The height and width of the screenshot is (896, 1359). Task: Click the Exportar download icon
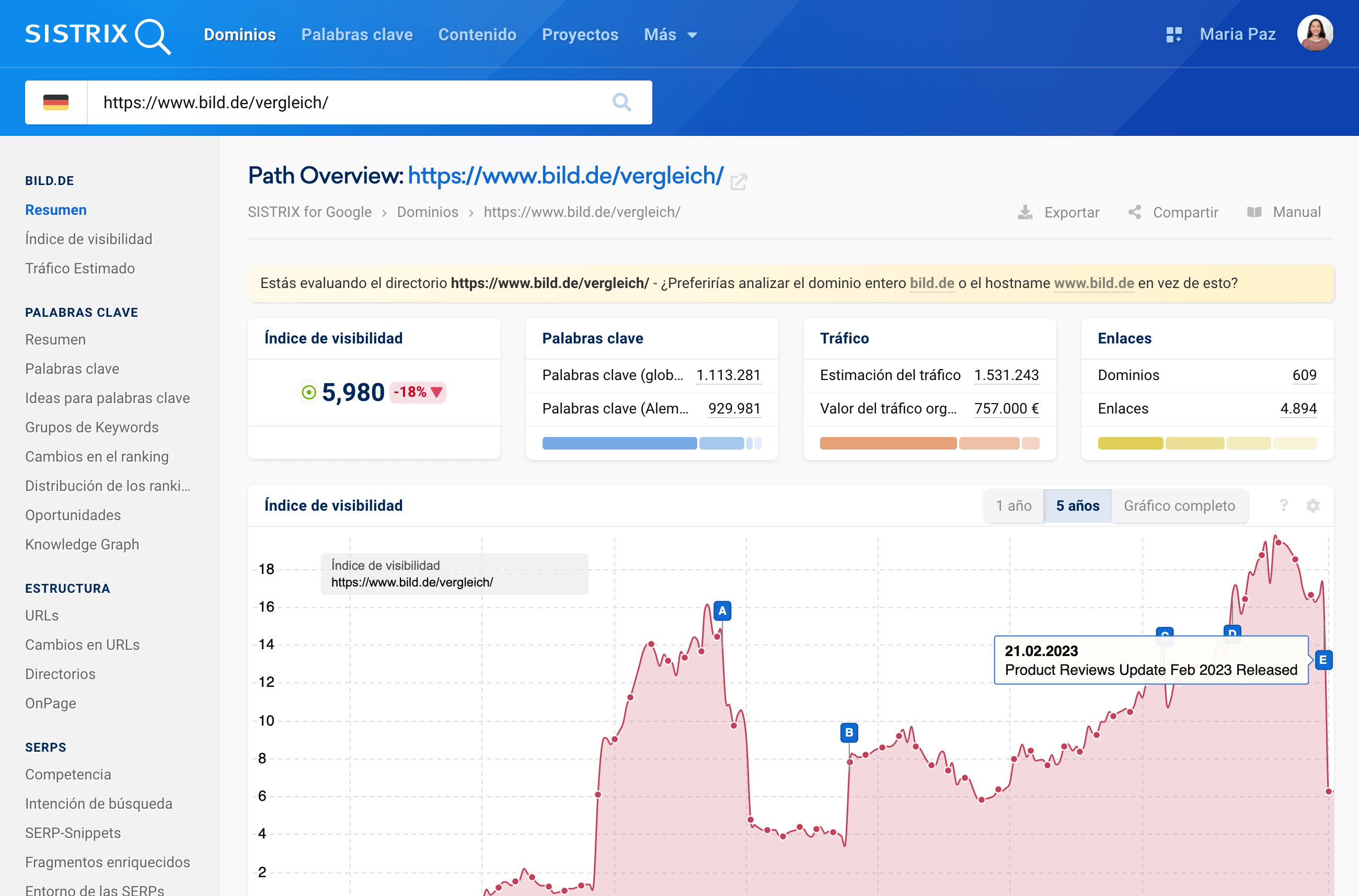(1025, 213)
